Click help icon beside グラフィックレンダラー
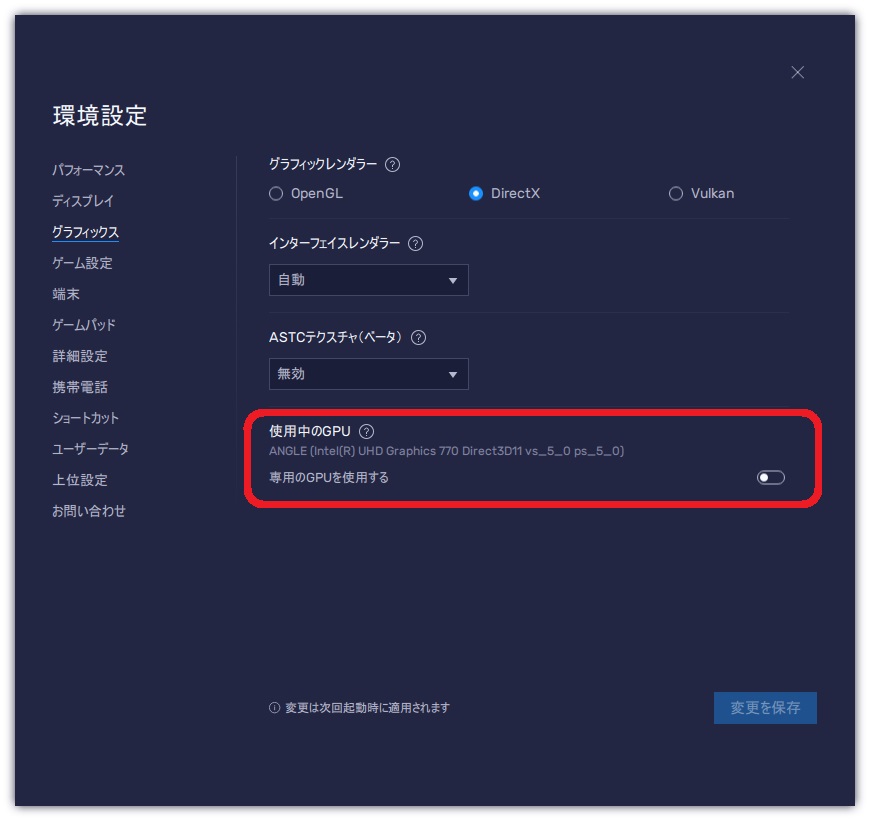 click(x=392, y=165)
